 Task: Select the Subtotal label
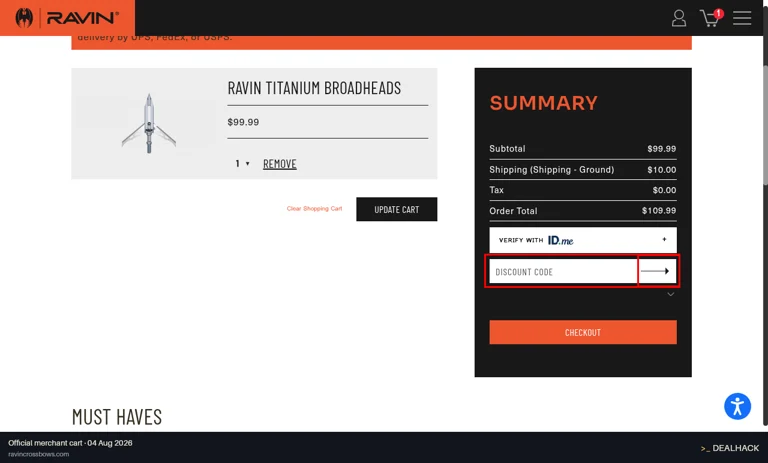click(x=507, y=148)
